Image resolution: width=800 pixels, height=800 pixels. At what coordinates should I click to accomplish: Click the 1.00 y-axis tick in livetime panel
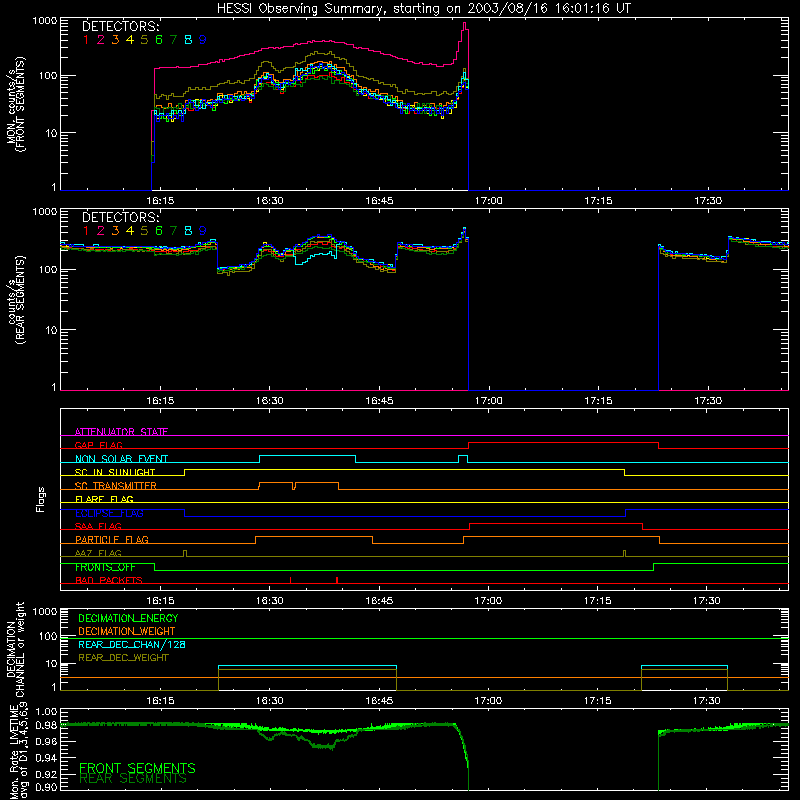pos(45,712)
